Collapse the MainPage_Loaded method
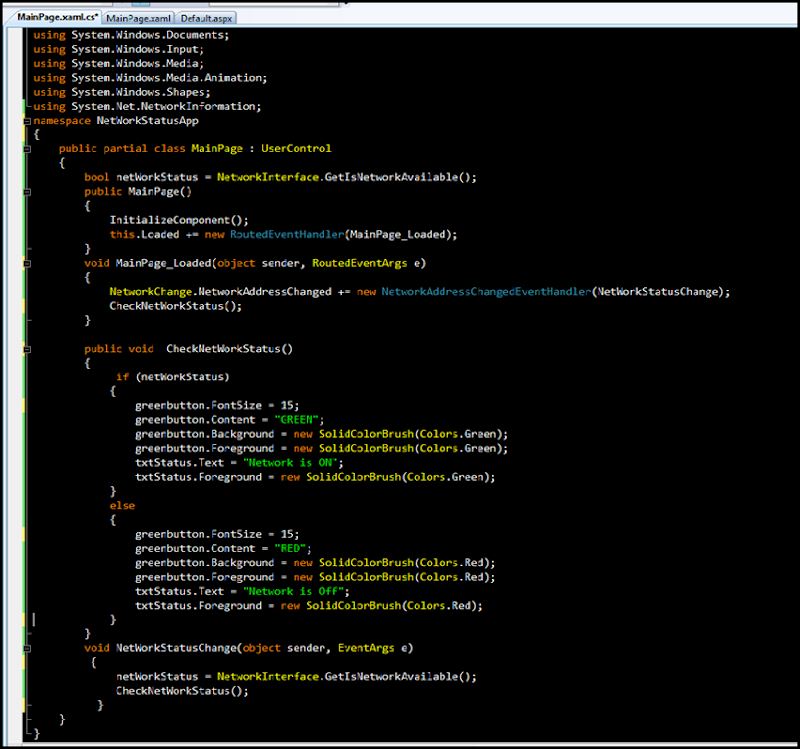The height and width of the screenshot is (749, 800). point(28,263)
